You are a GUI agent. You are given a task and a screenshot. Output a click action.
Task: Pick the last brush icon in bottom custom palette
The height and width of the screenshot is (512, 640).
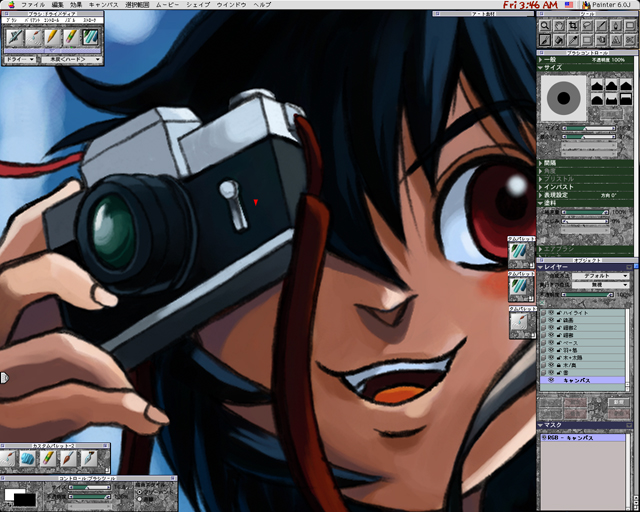coord(89,458)
